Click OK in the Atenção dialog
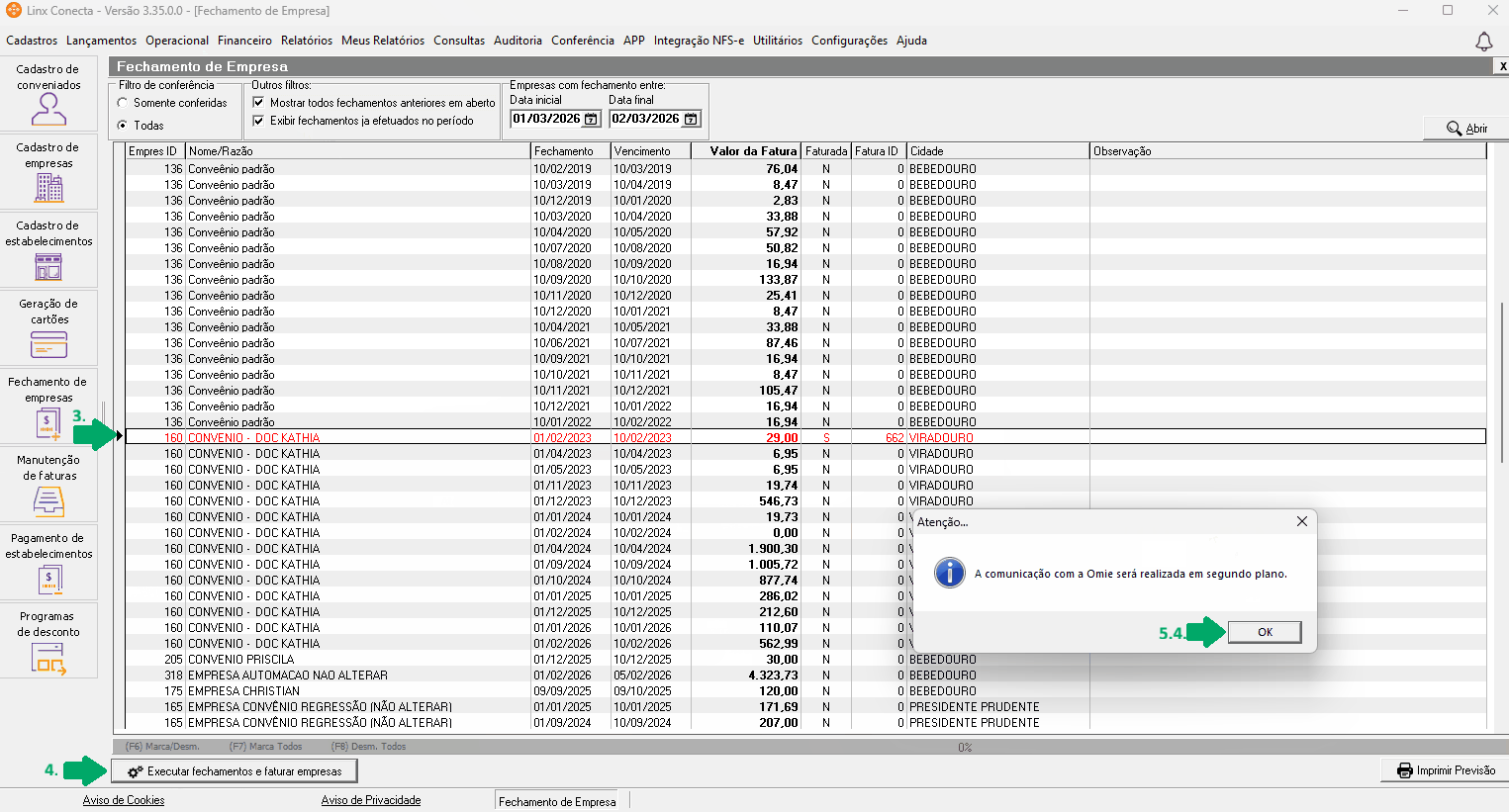The width and height of the screenshot is (1509, 812). (1264, 632)
